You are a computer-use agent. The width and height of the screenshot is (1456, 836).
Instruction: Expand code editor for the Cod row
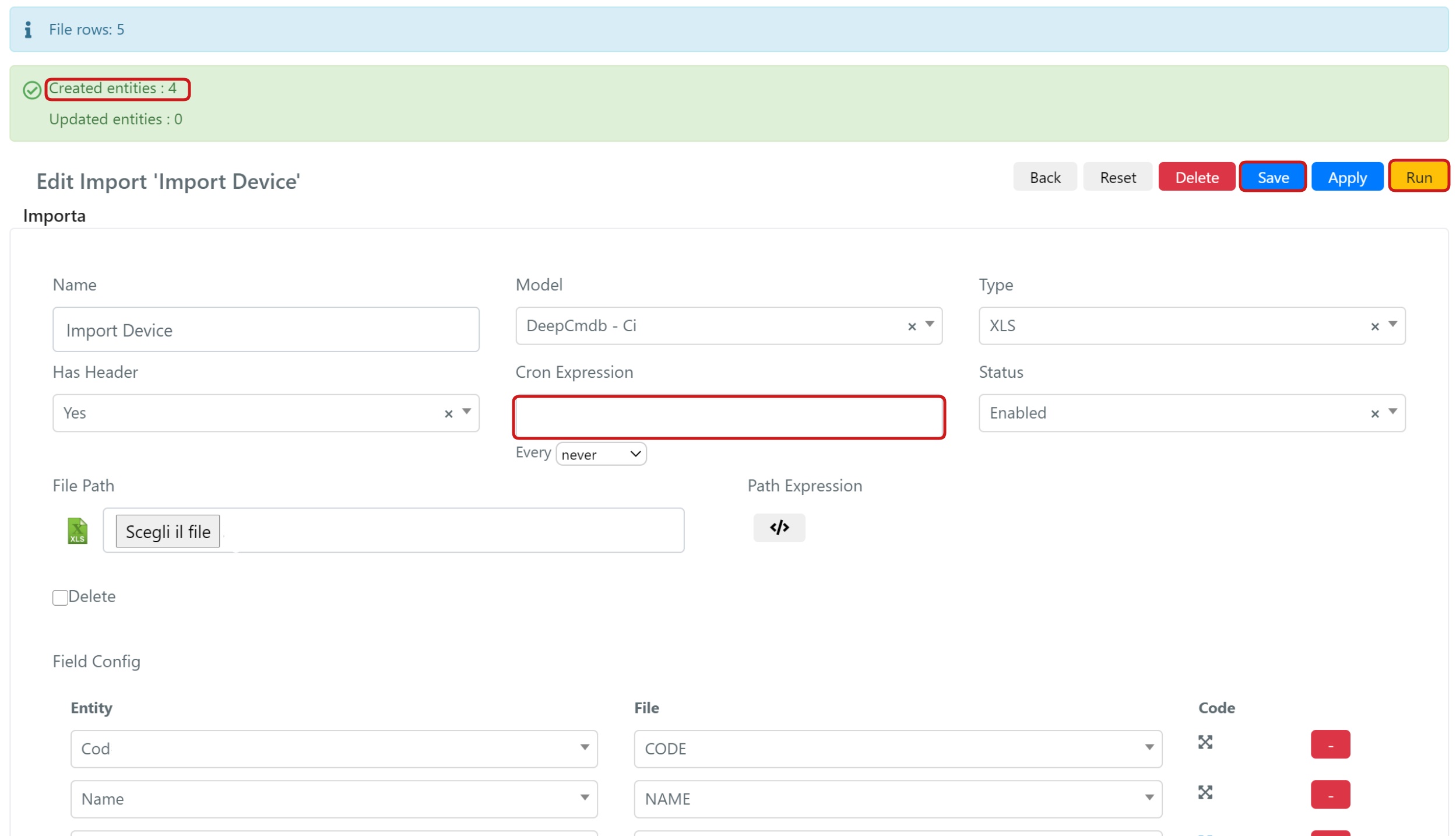coord(1205,742)
